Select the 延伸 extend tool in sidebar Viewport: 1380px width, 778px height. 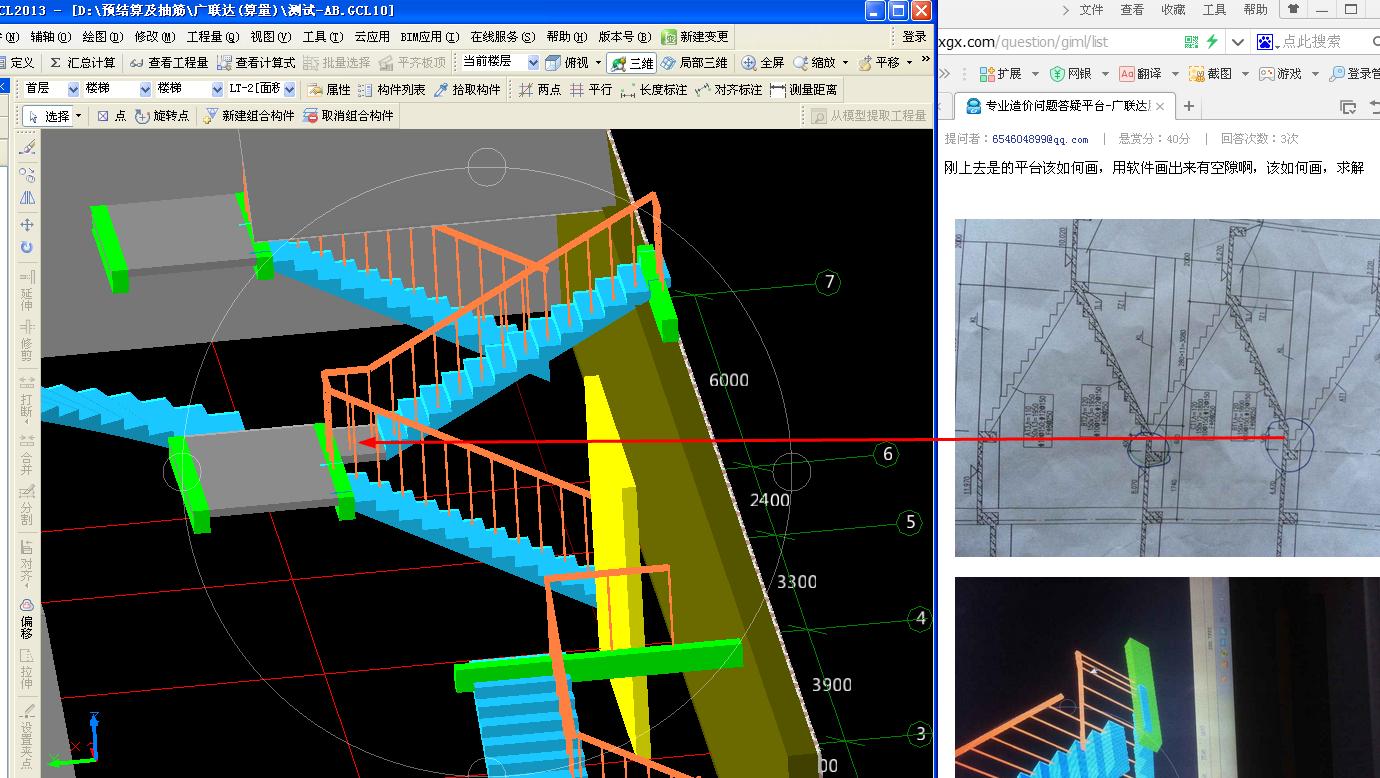point(27,289)
